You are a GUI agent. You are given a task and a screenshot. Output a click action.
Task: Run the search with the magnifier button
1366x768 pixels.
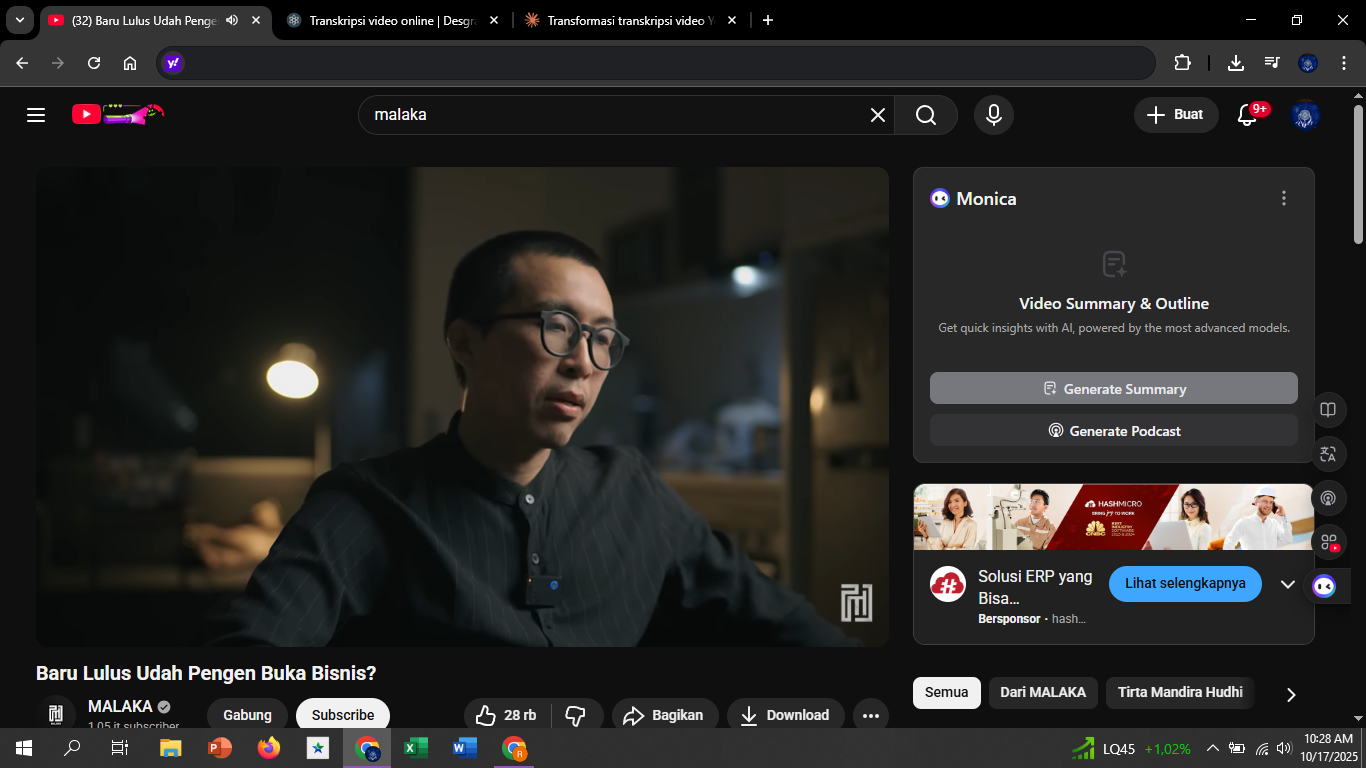(926, 115)
